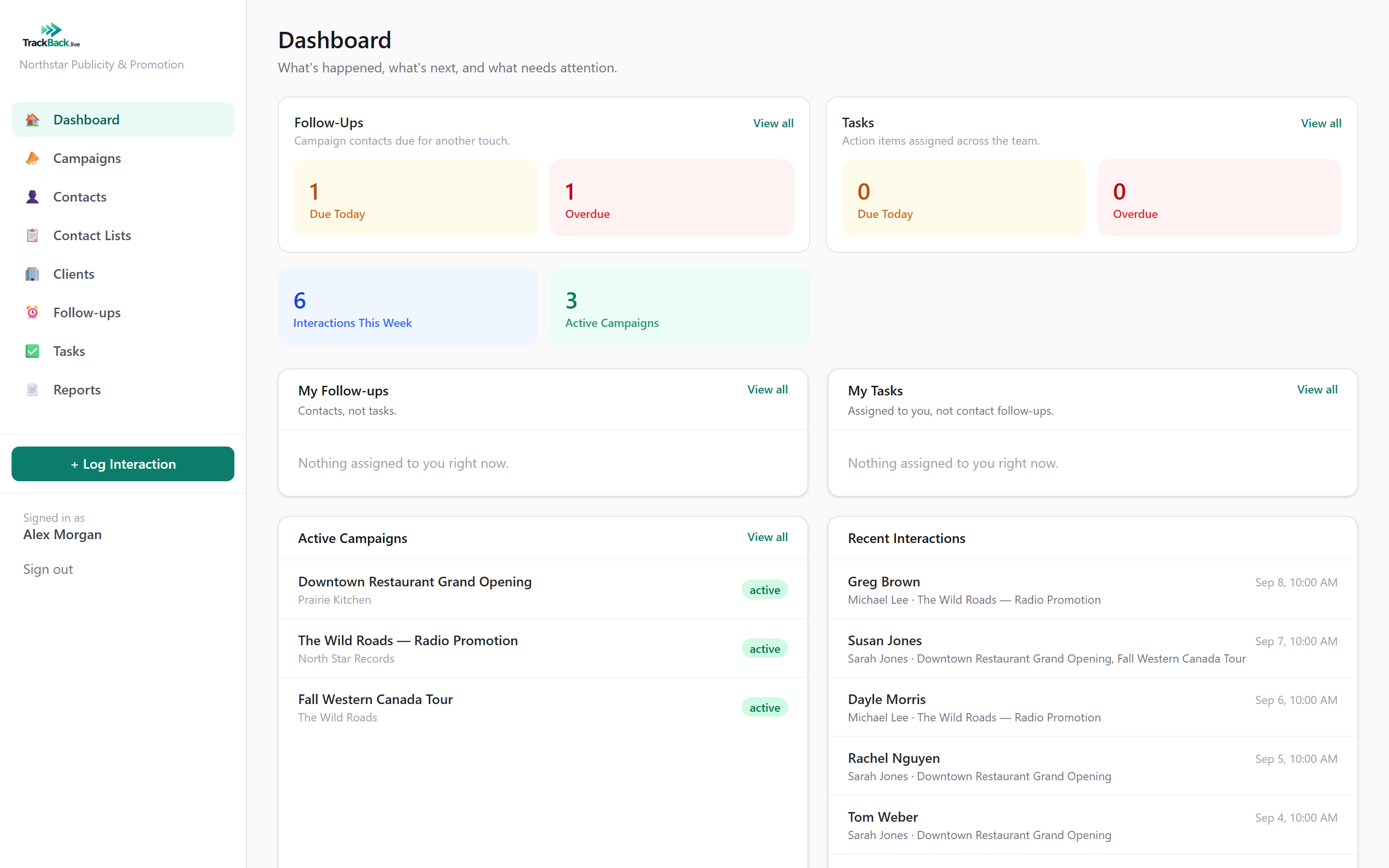Click active badge for Downtown Restaurant Grand Opening

[764, 590]
